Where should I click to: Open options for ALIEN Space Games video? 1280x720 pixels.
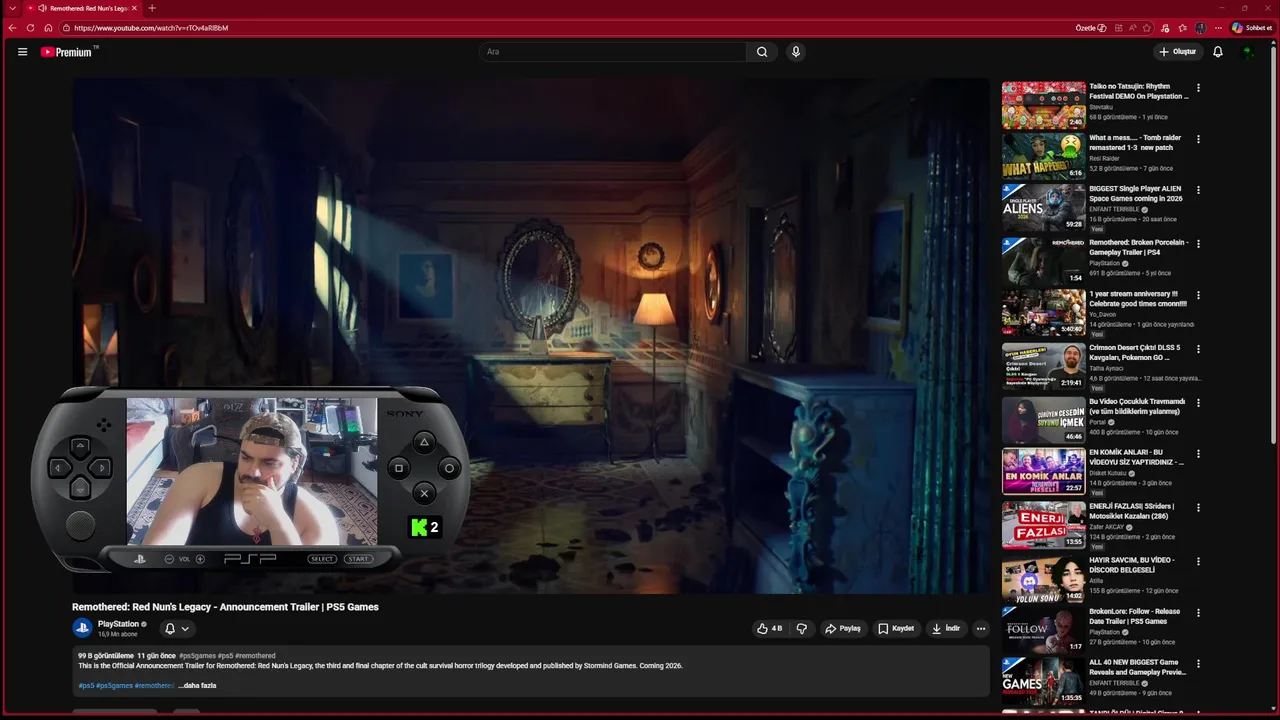coord(1198,190)
